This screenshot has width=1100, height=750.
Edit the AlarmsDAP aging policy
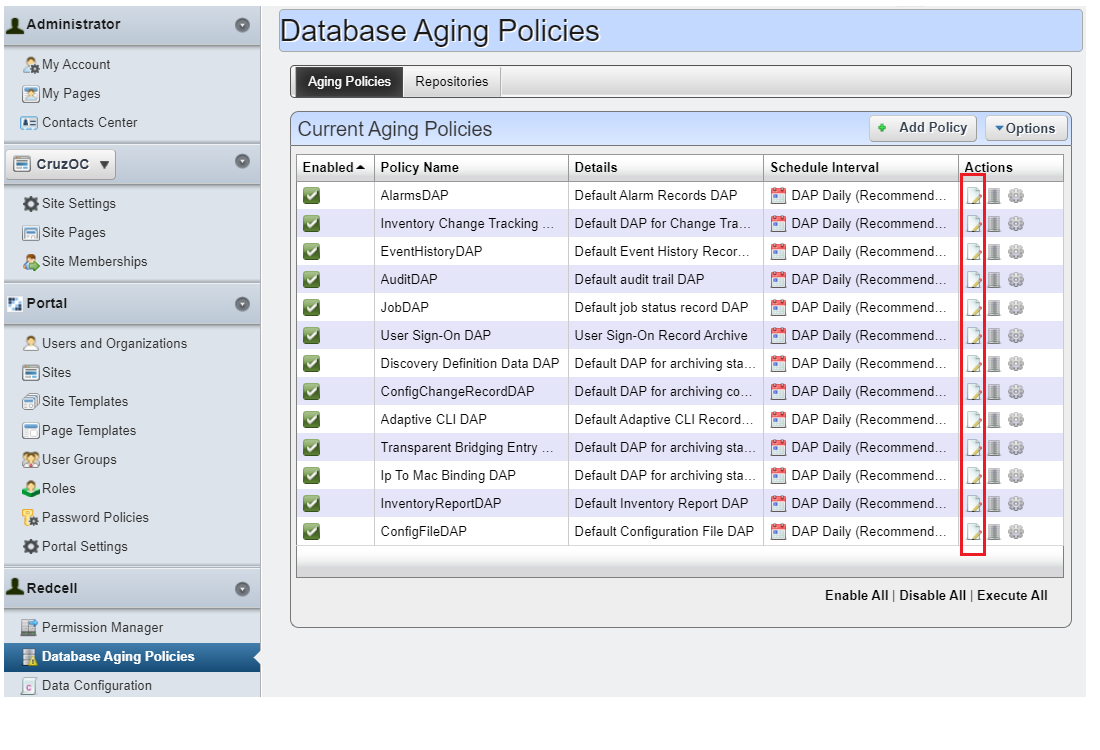[975, 195]
